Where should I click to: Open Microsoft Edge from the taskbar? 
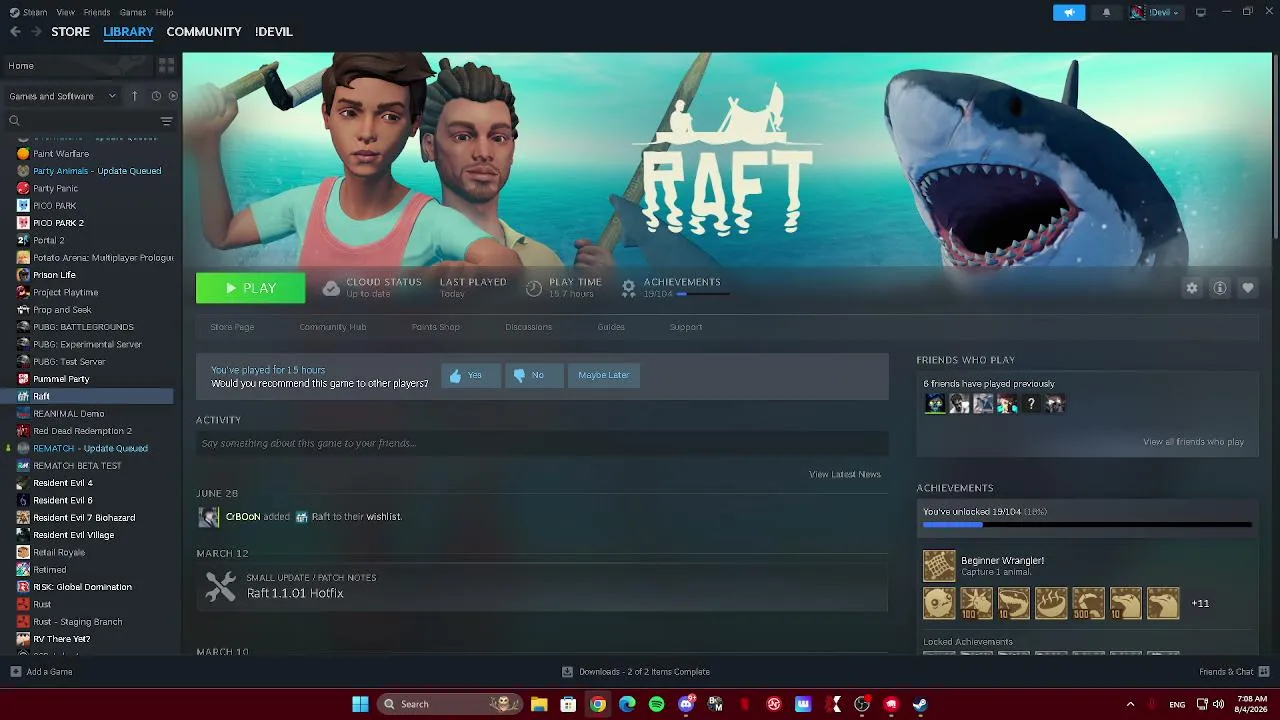627,704
